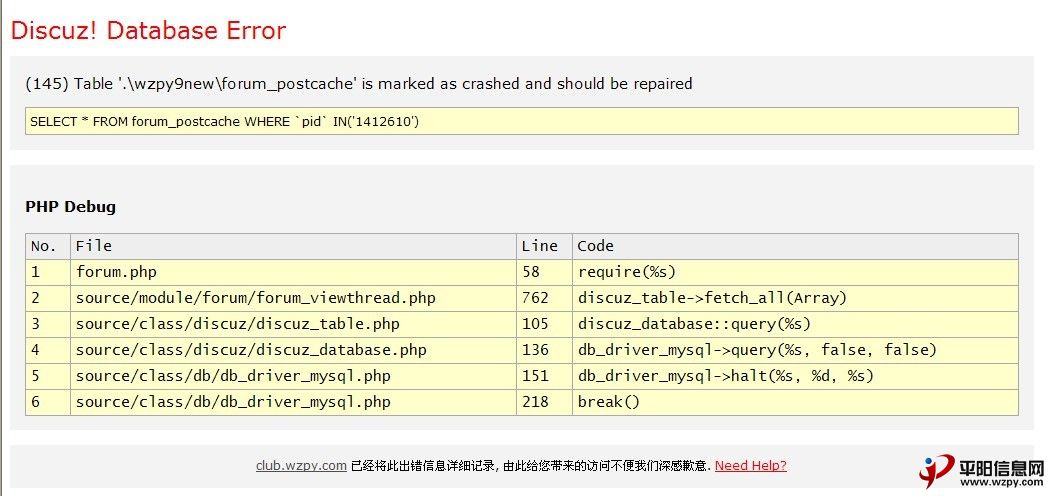The width and height of the screenshot is (1051, 496).
Task: Click line number 136
Action: pos(544,350)
